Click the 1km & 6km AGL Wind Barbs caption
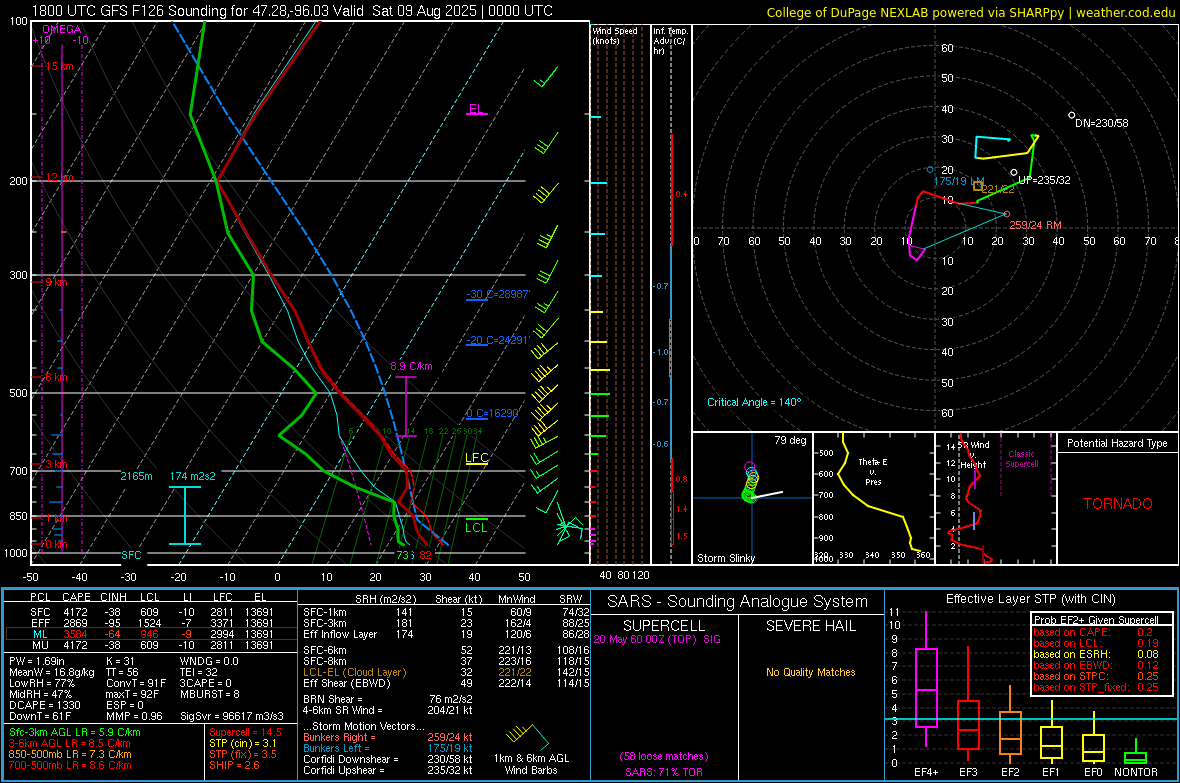Image resolution: width=1180 pixels, height=783 pixels. click(531, 764)
